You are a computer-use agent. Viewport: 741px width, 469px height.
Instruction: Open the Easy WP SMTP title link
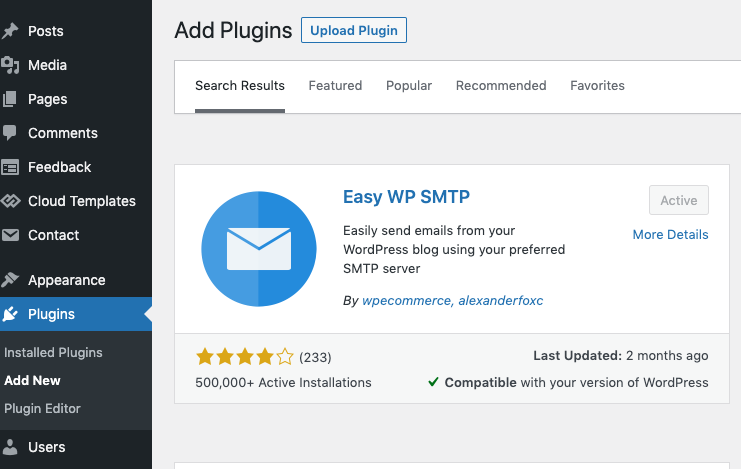click(406, 197)
